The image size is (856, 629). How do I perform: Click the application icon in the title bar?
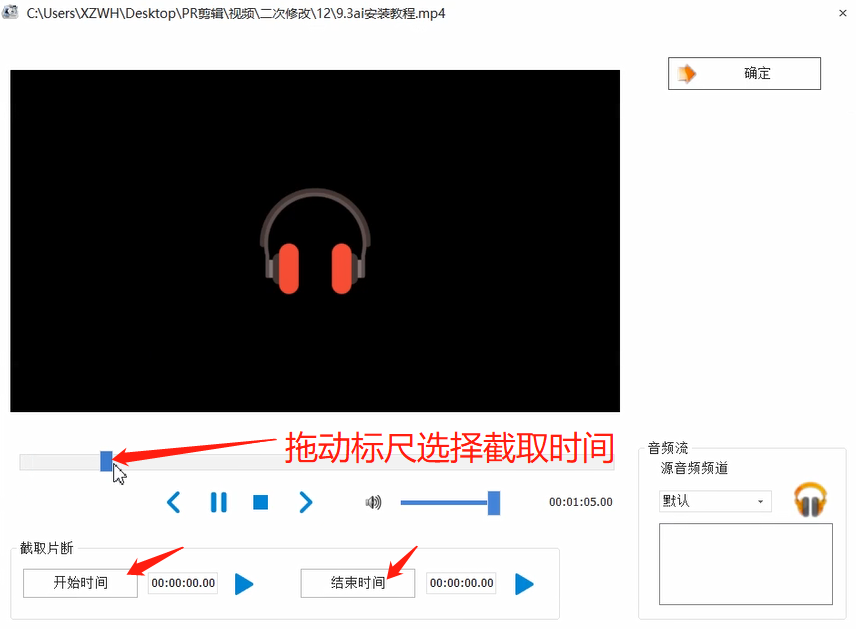[10, 13]
